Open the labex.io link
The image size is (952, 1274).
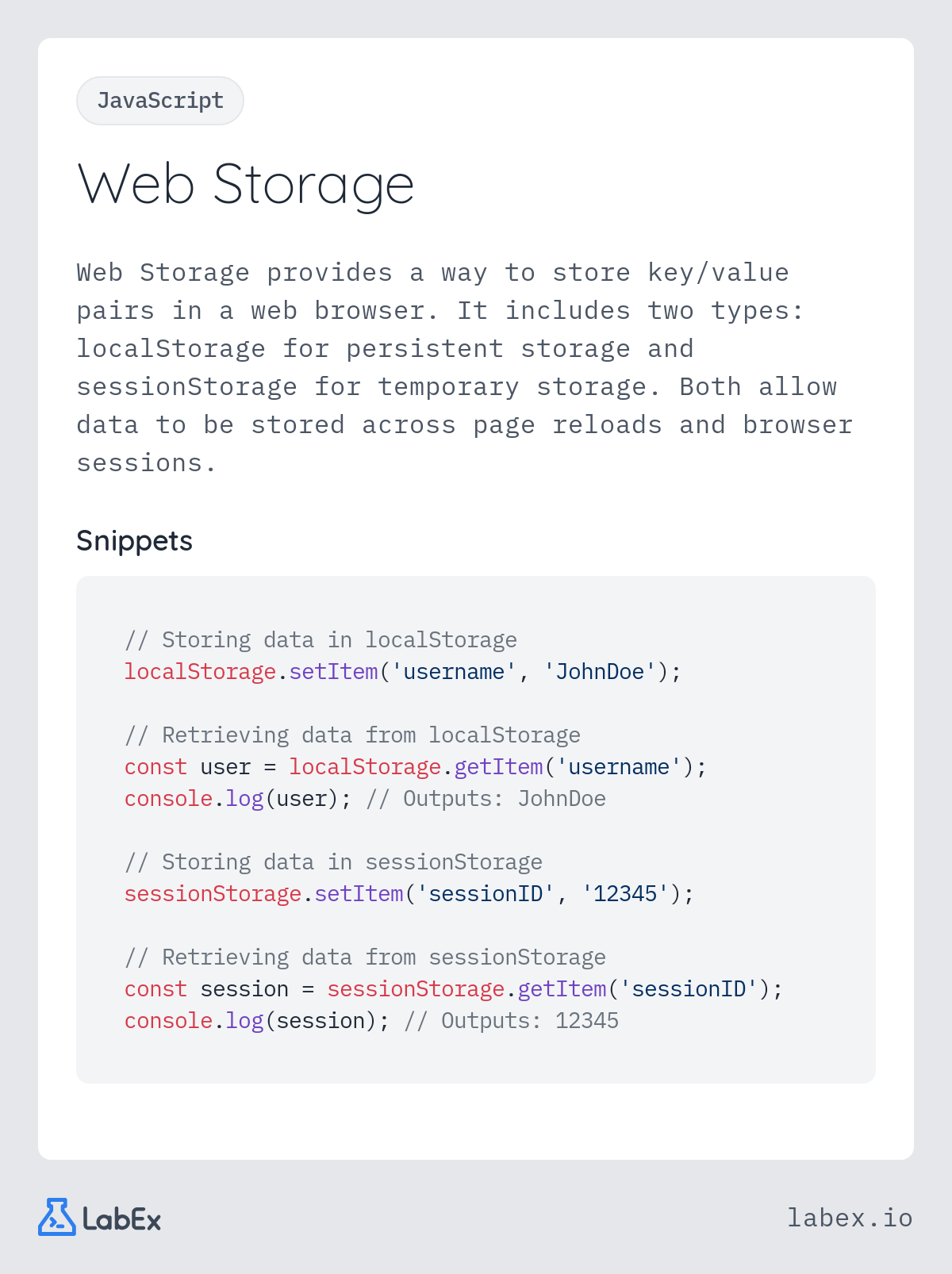click(850, 1218)
